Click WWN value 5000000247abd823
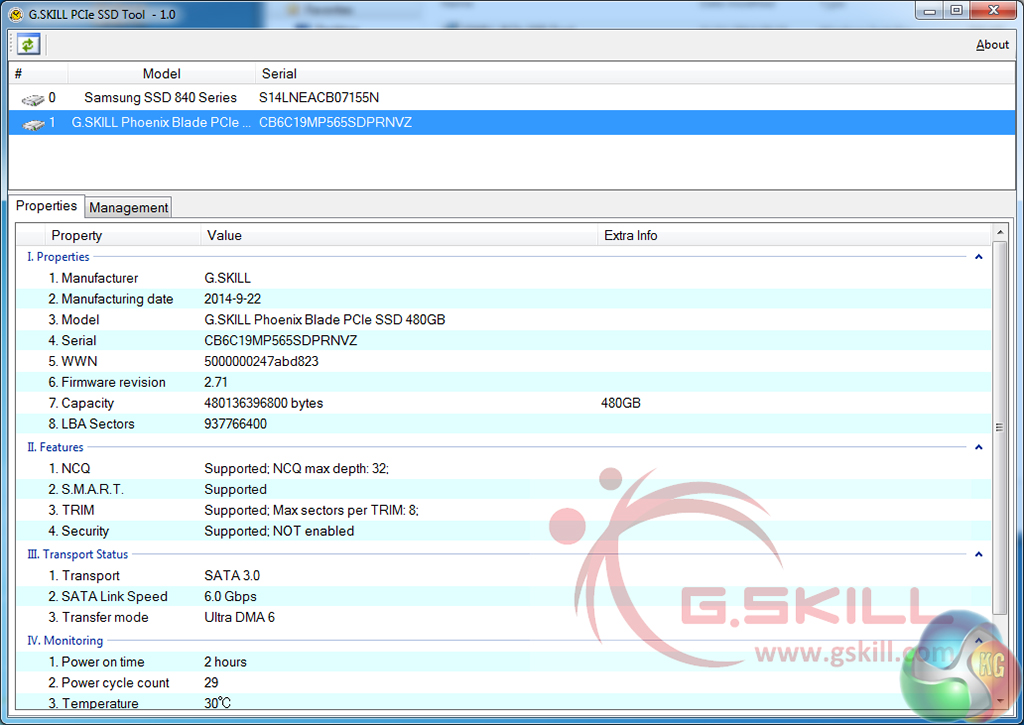Screen dimensions: 1024x725 pos(261,362)
